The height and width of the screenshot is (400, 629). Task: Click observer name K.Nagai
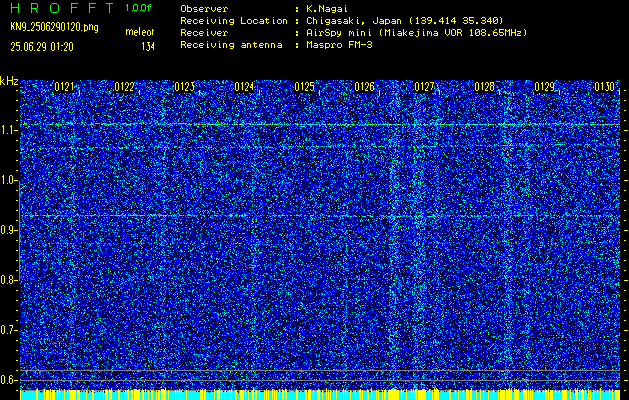[x=326, y=8]
